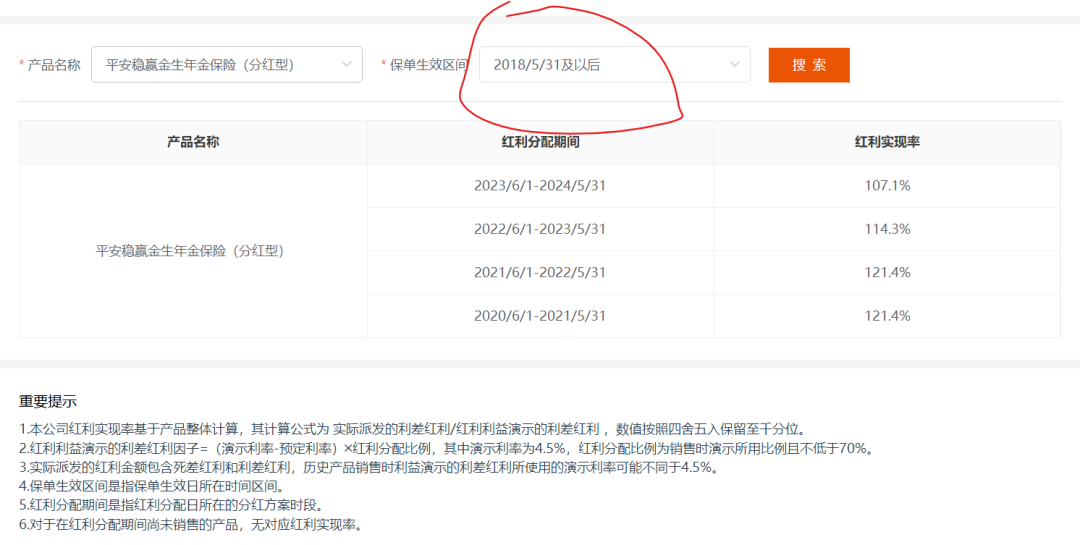1080x545 pixels.
Task: Click note 2 about 利差红利因子 formula
Action: point(446,449)
